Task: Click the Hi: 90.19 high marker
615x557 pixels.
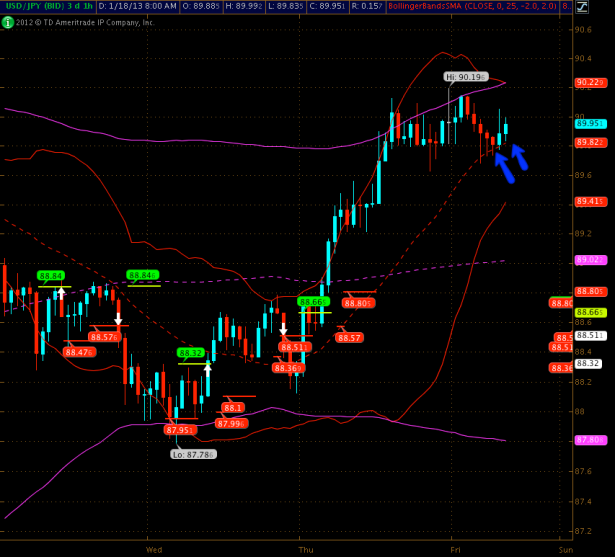Action: pyautogui.click(x=465, y=76)
